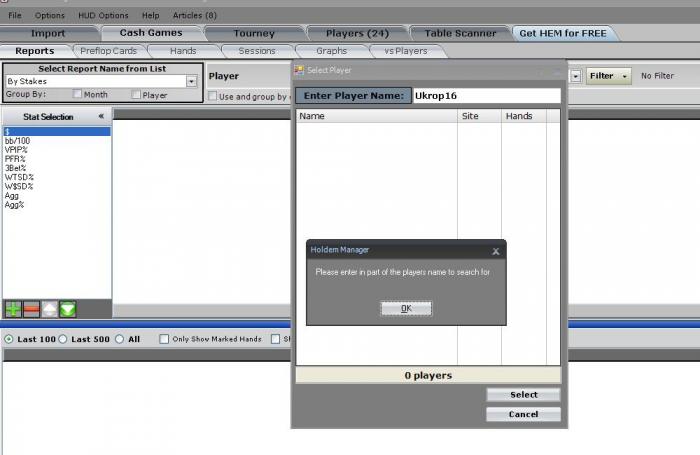Select the Preflop Cards sub-tab
This screenshot has height=455, width=700.
pyautogui.click(x=108, y=51)
